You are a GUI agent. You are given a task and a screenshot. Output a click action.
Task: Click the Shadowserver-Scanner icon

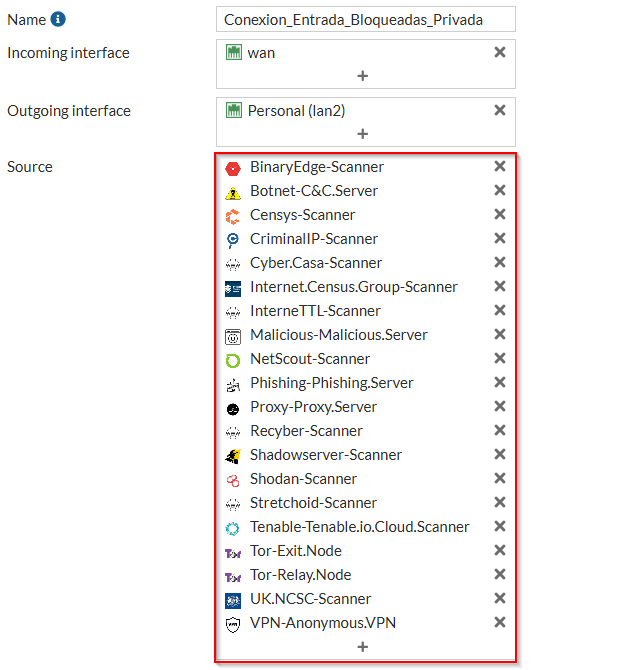tap(233, 455)
